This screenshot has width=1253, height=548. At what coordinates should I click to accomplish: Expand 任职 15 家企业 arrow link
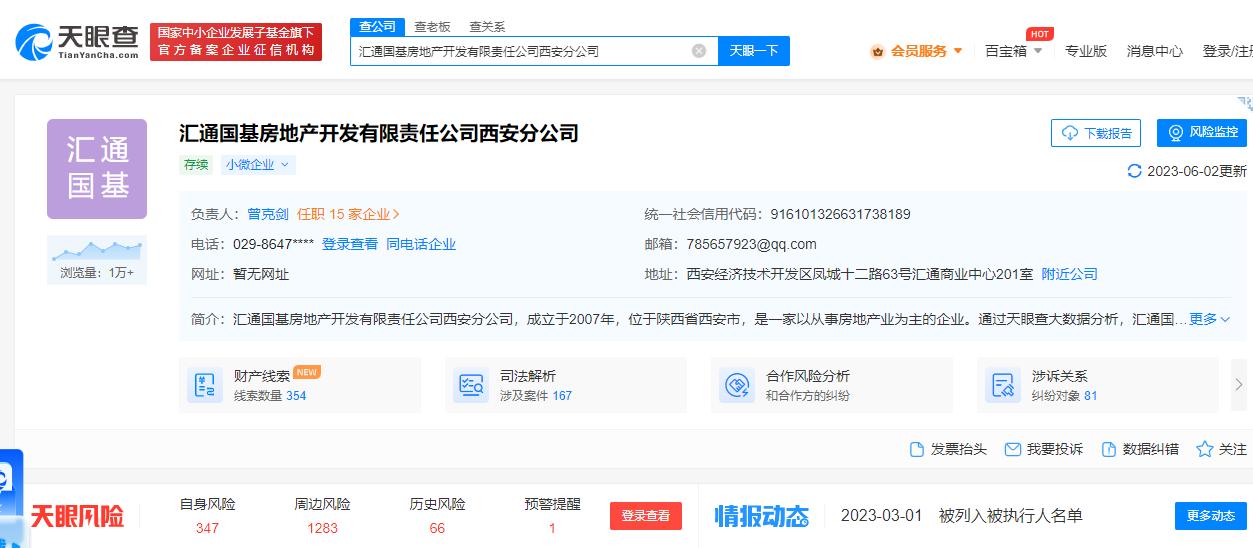click(349, 214)
